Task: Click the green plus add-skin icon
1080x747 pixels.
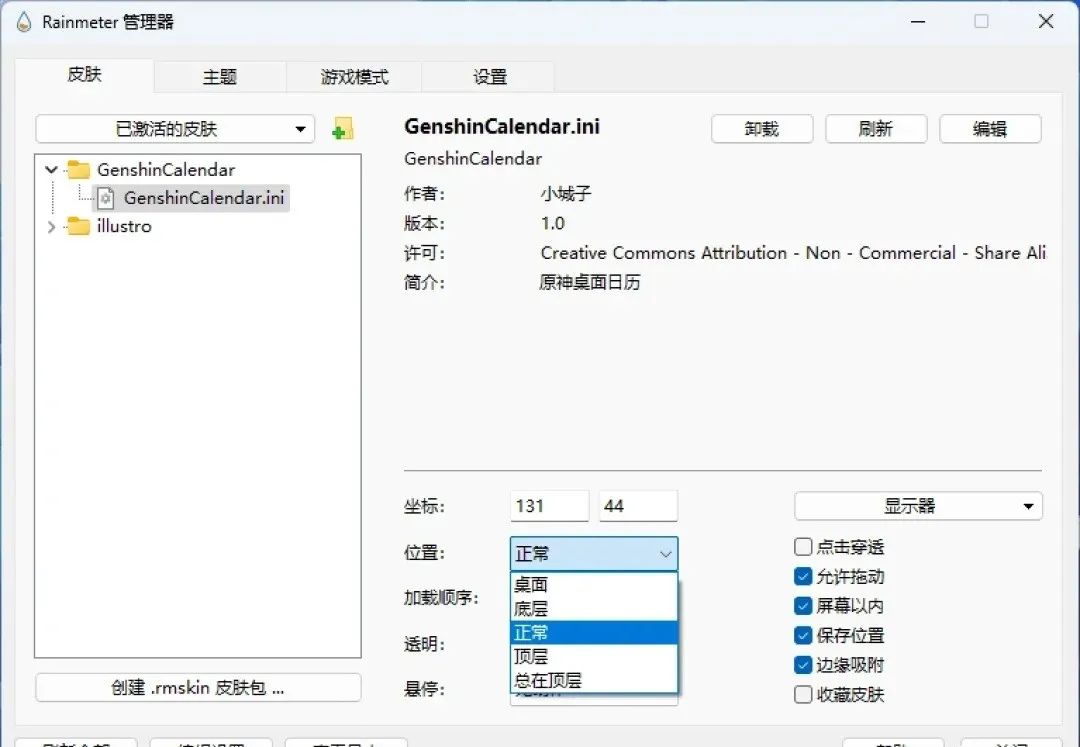Action: click(342, 129)
